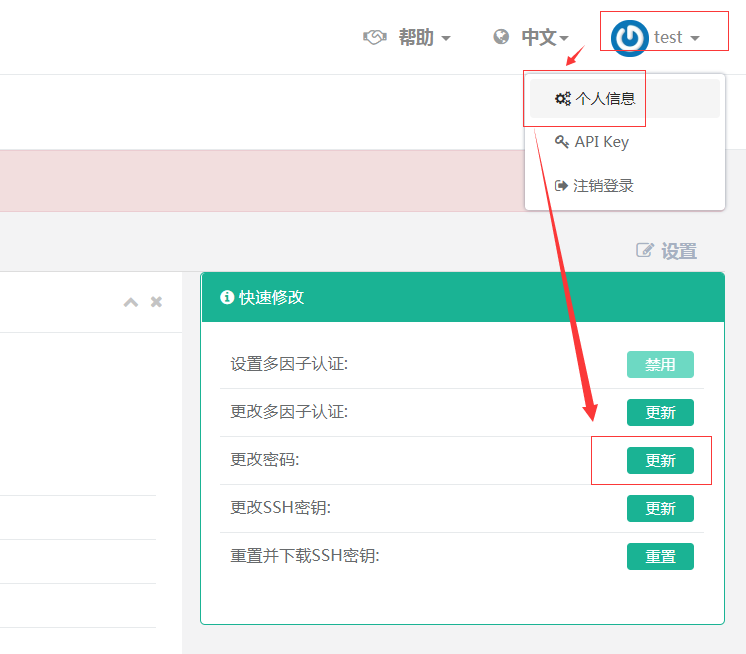Image resolution: width=746 pixels, height=654 pixels.
Task: Click 更新 button for 更改SSH密钥
Action: 660,508
